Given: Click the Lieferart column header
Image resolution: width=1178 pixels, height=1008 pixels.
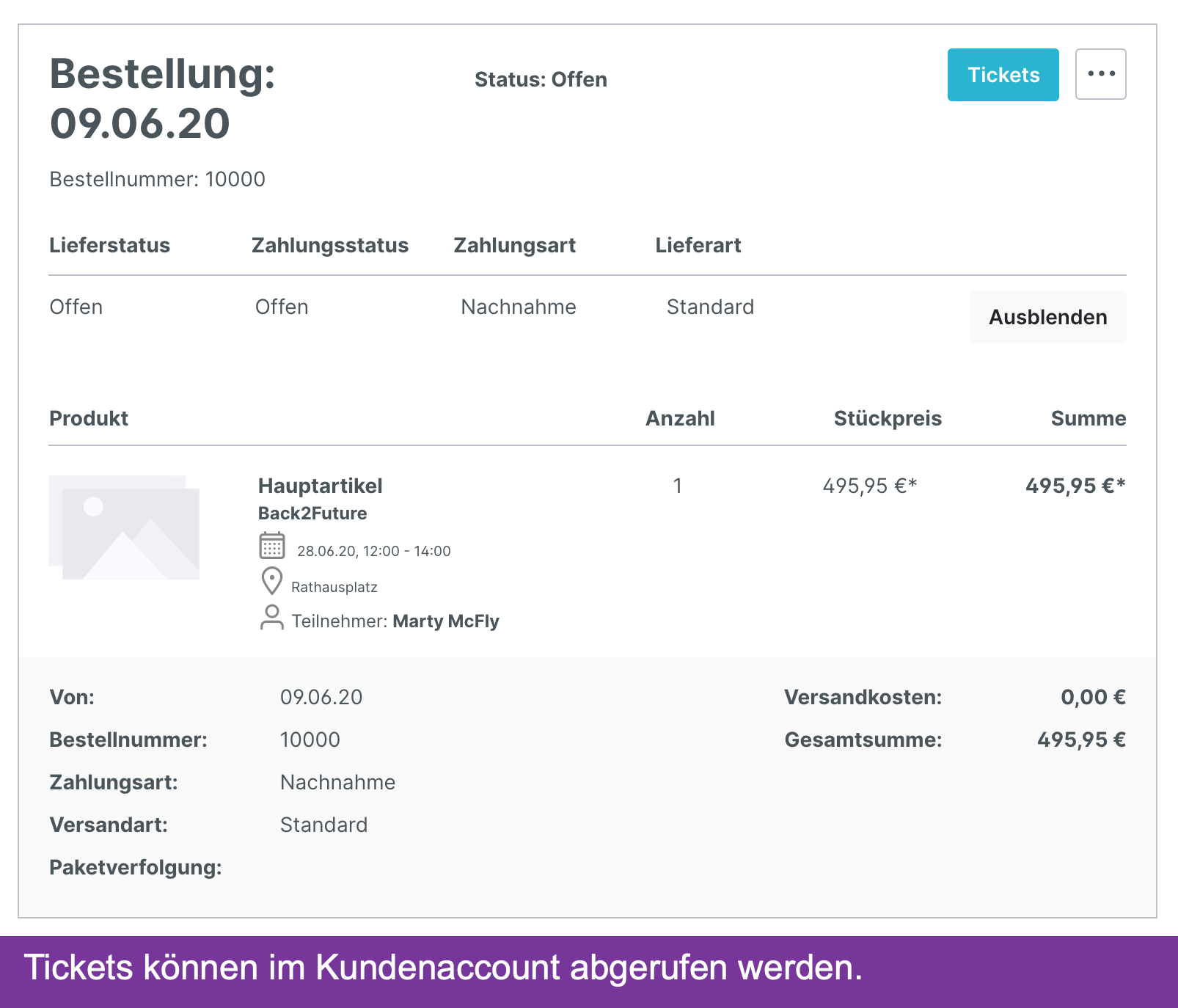Looking at the screenshot, I should (x=698, y=245).
